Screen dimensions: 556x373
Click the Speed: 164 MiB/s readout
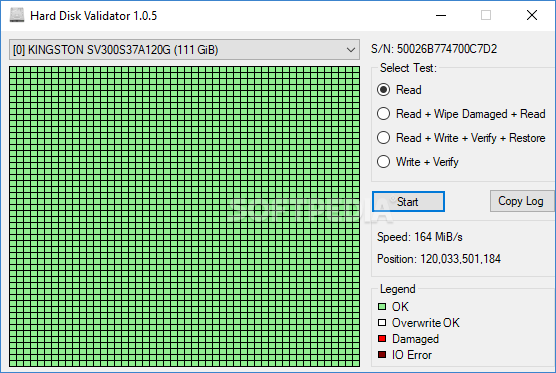tap(420, 237)
